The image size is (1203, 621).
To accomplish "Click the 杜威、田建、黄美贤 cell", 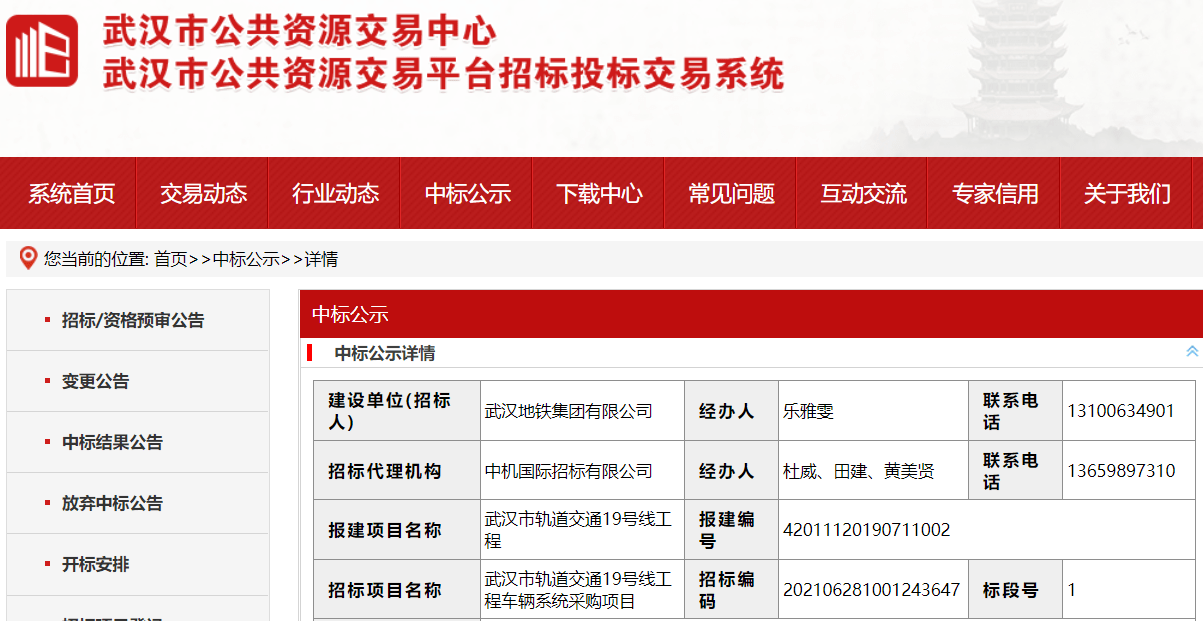I will [873, 471].
